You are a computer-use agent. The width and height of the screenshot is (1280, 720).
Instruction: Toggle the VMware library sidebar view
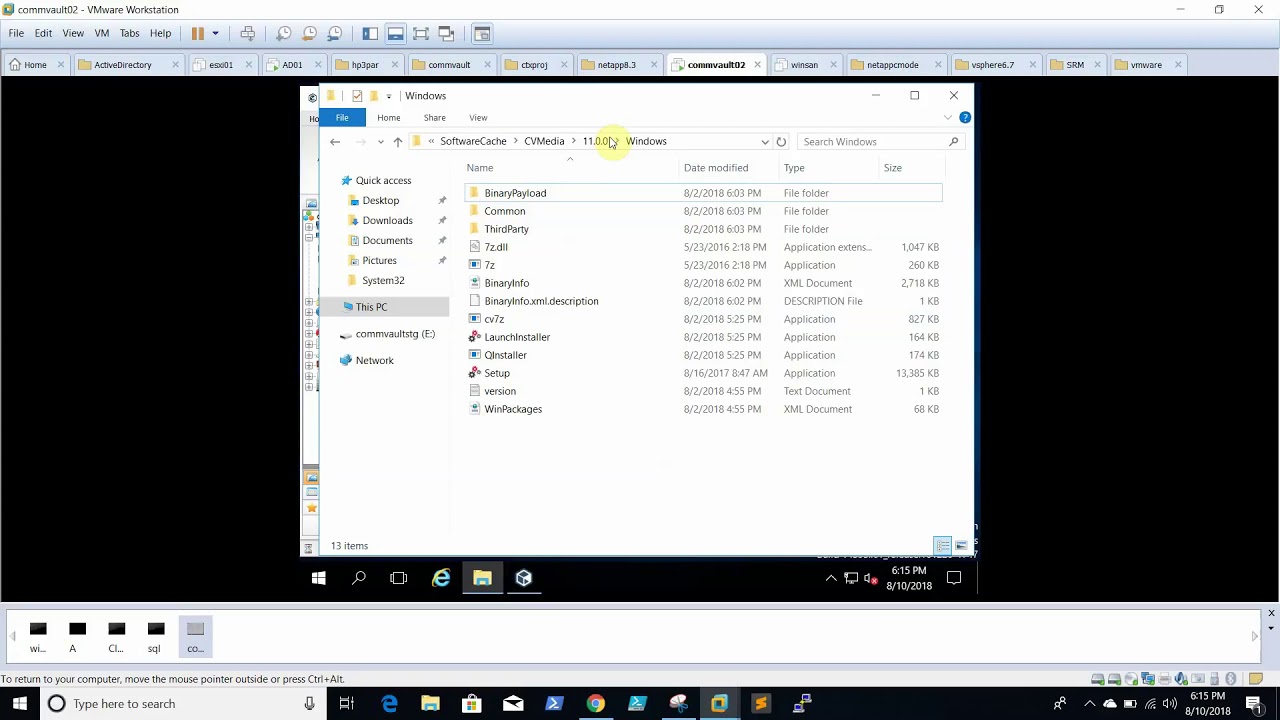click(x=370, y=33)
